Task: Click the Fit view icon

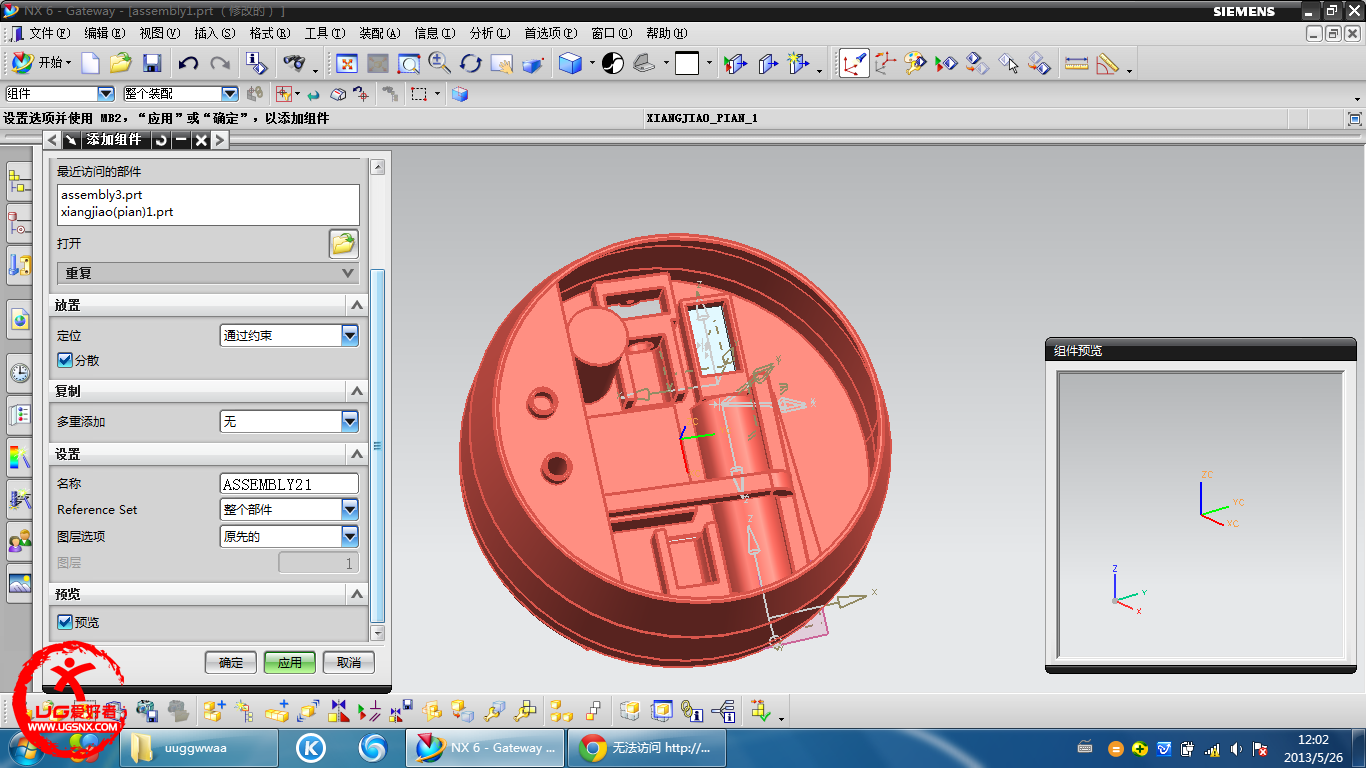Action: [x=347, y=63]
